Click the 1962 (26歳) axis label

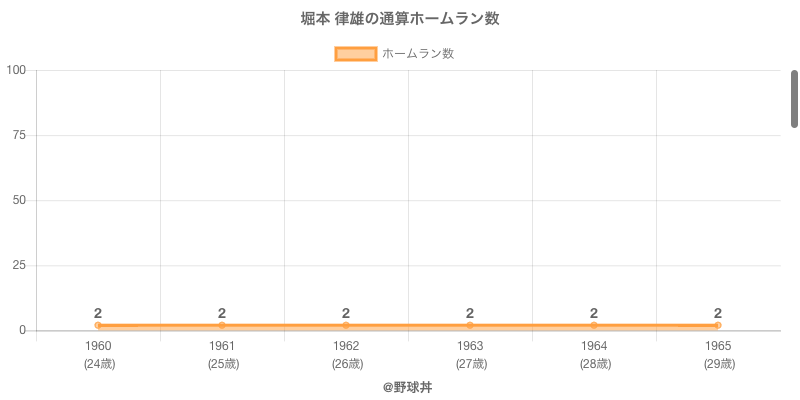(346, 355)
